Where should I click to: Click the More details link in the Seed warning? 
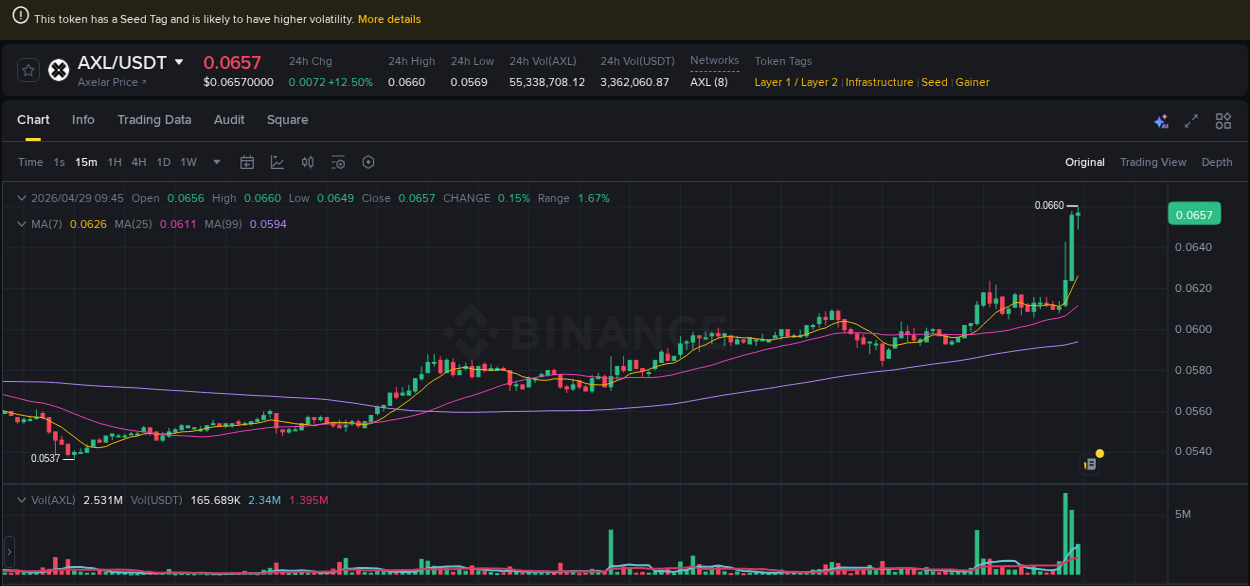pyautogui.click(x=389, y=18)
